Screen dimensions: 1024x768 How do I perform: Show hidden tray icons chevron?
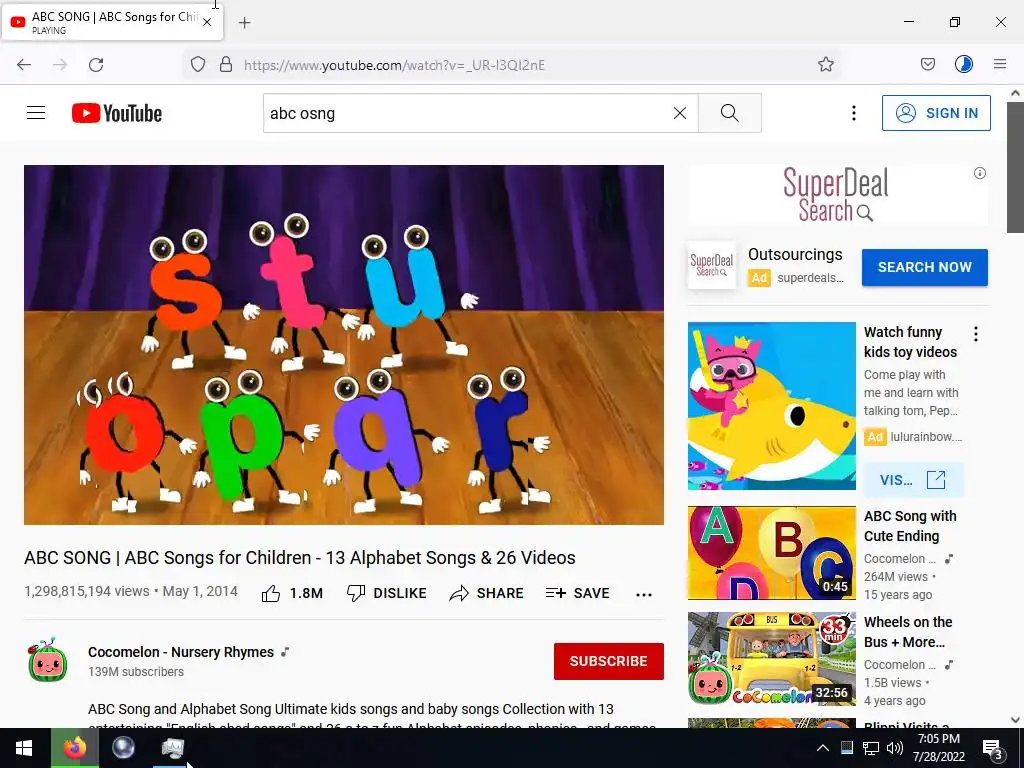click(x=823, y=748)
